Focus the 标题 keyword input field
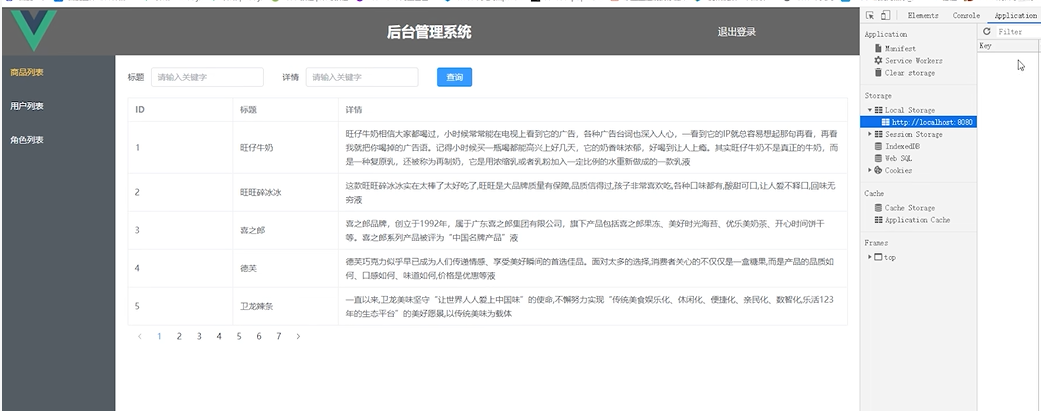This screenshot has width=1041, height=411. [207, 77]
